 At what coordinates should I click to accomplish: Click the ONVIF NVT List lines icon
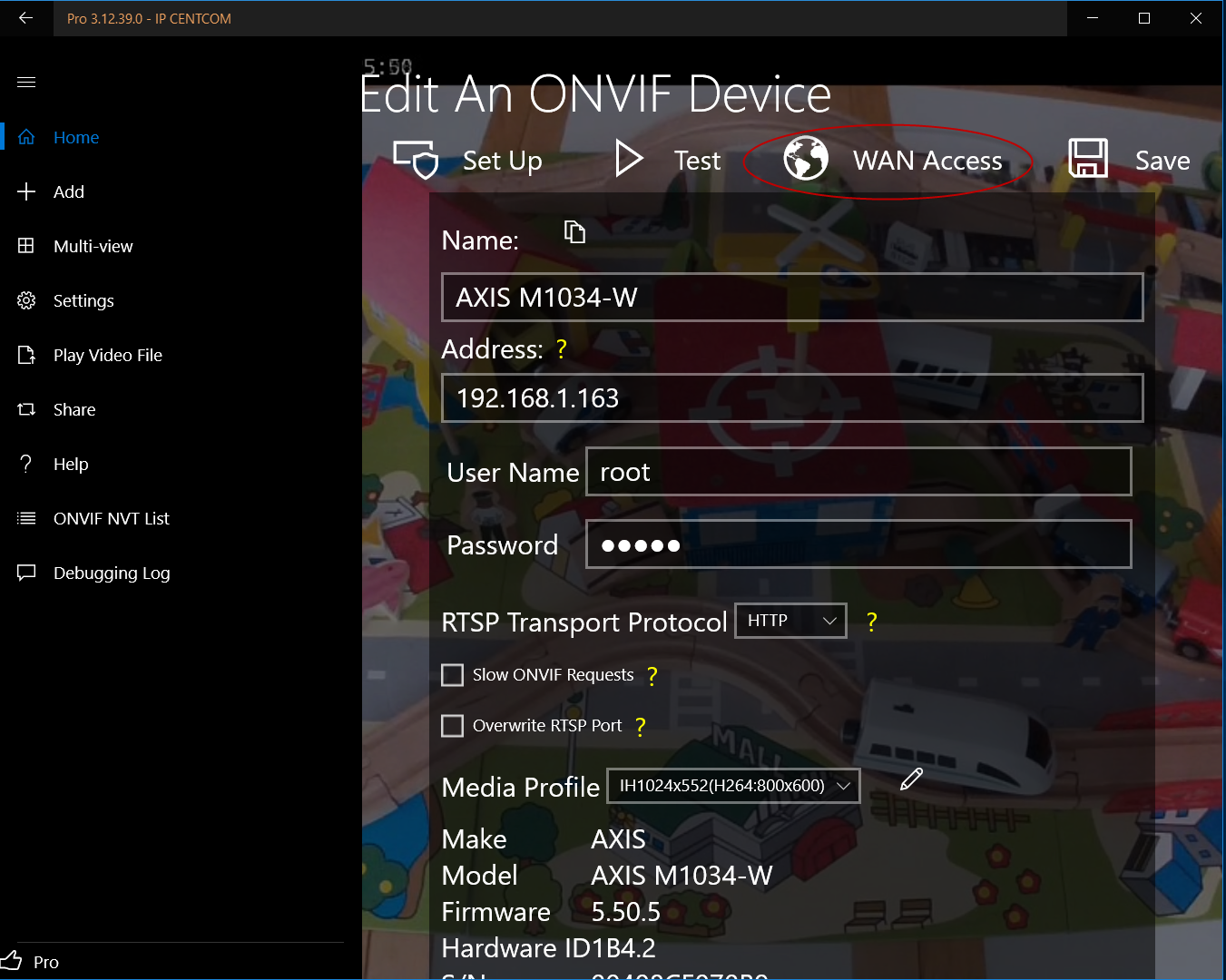26,518
